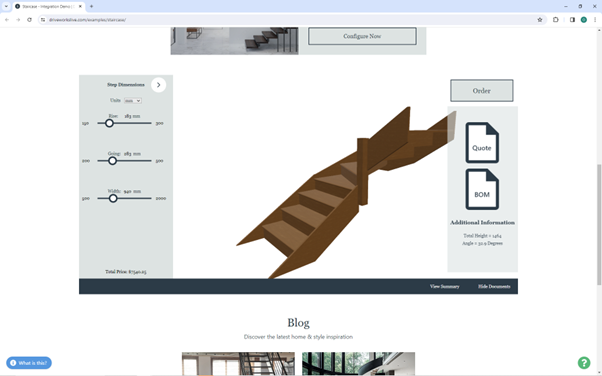Open the Chrome profile avatar
This screenshot has height=376, width=602.
tap(584, 20)
